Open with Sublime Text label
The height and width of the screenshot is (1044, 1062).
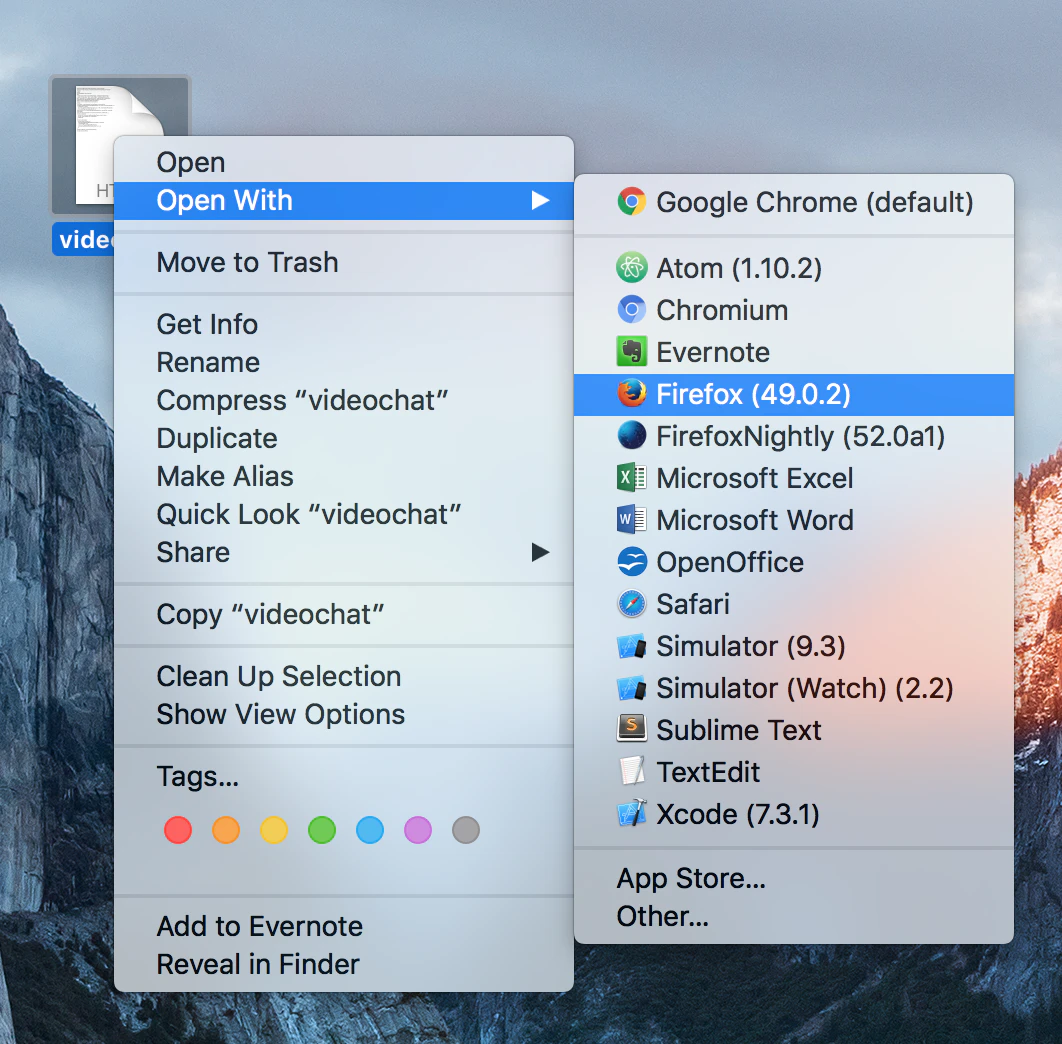(739, 730)
